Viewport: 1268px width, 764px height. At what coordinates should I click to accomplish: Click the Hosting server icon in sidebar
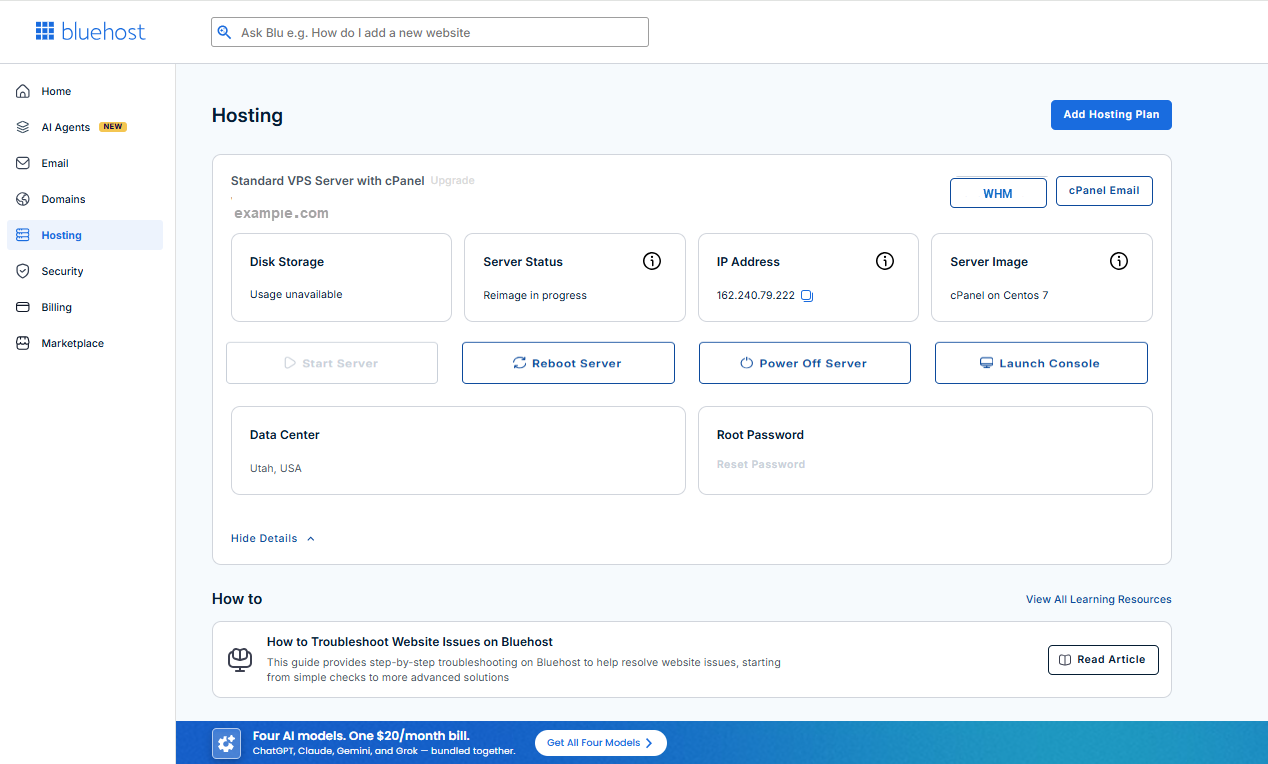23,235
